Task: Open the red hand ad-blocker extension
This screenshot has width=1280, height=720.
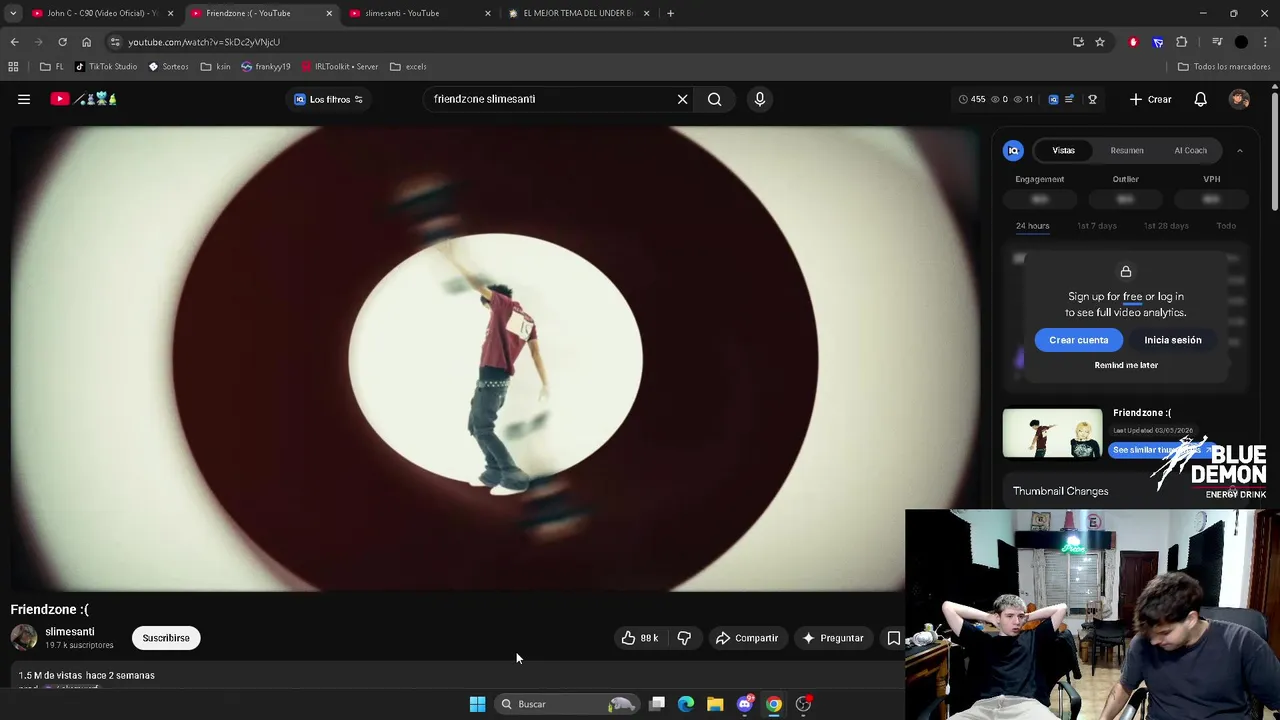Action: point(1133,42)
